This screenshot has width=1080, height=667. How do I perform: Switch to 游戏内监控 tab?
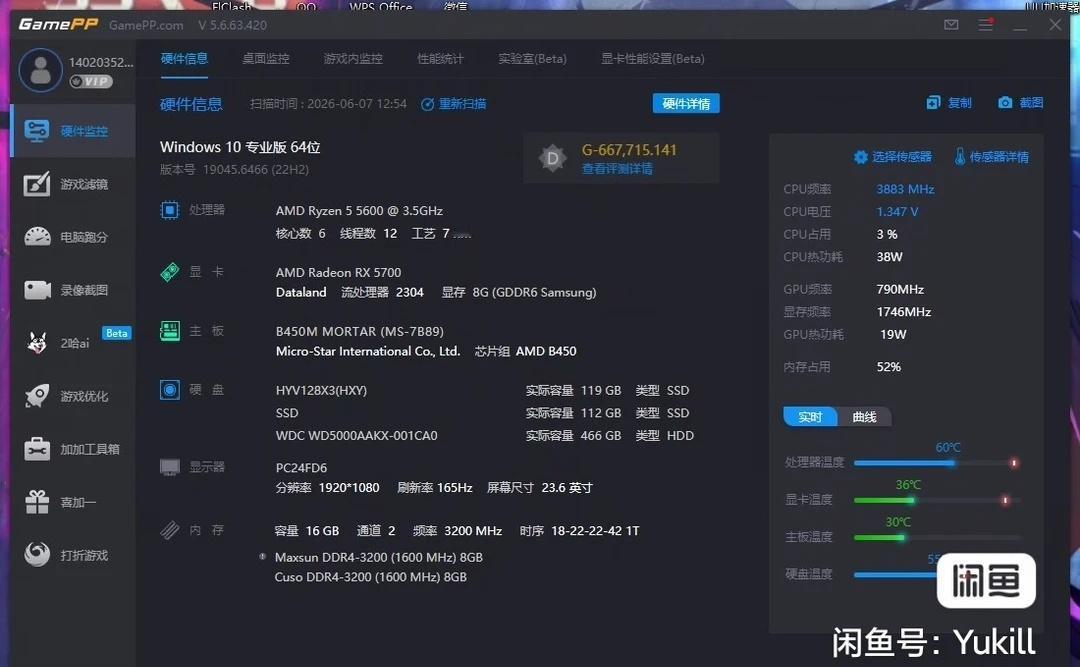coord(353,59)
